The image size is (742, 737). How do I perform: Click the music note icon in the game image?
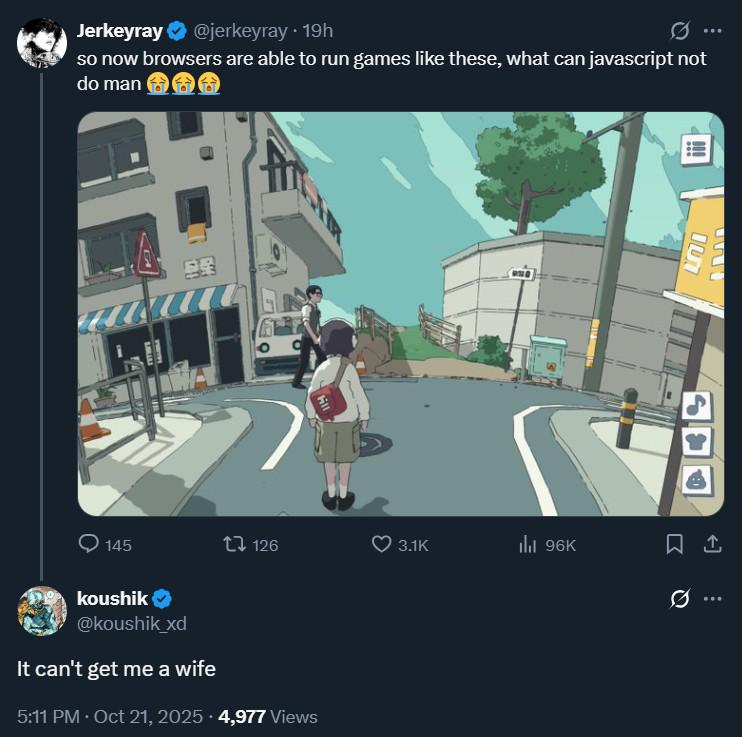point(695,405)
